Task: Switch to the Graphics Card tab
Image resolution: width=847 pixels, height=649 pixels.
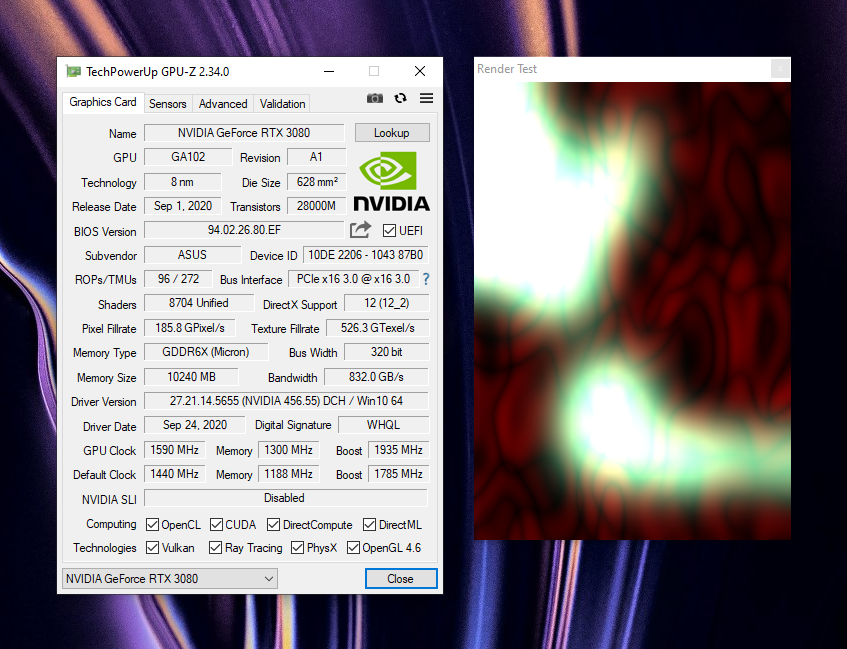Action: click(x=103, y=102)
